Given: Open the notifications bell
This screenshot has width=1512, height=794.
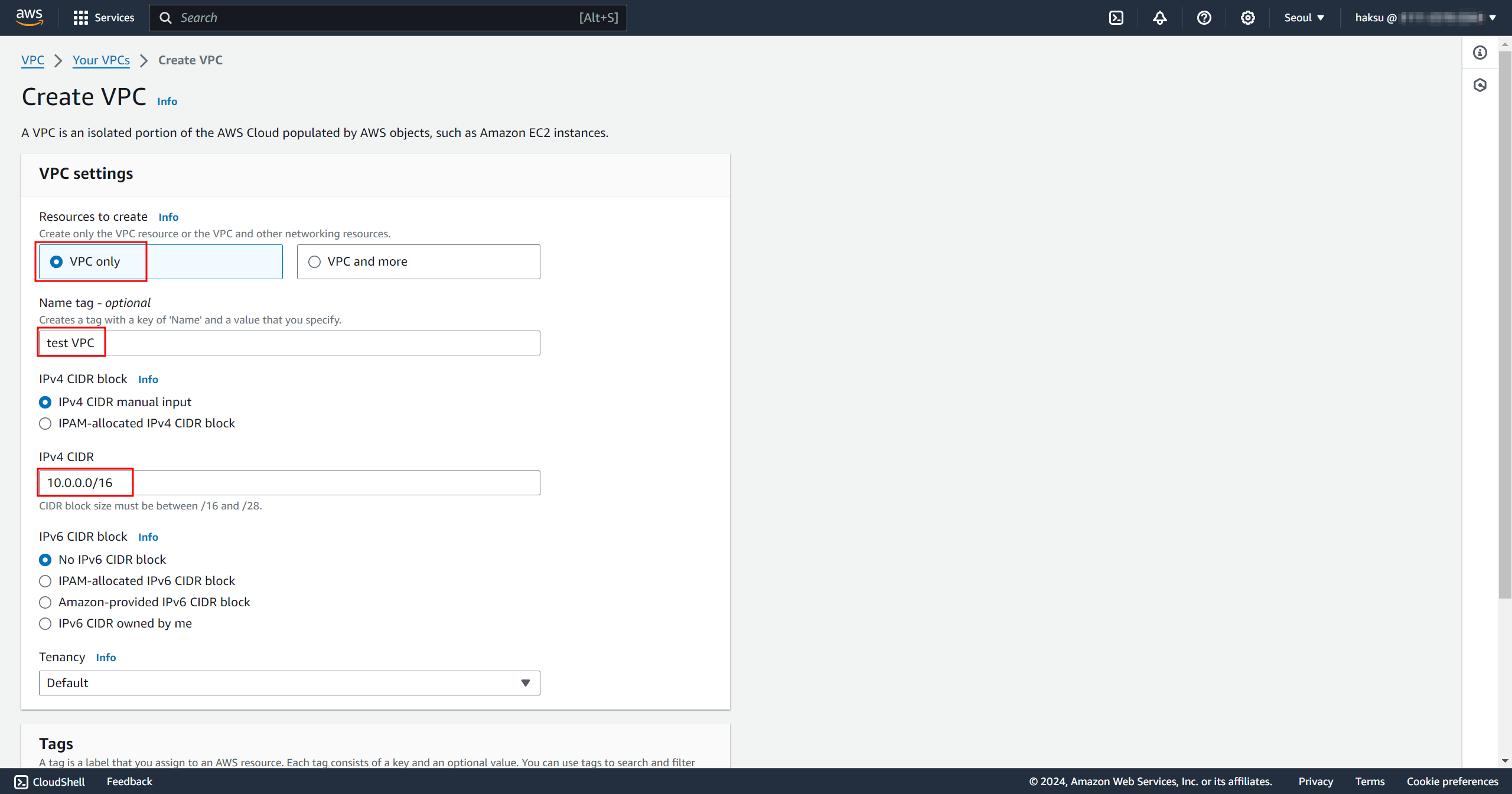Looking at the screenshot, I should point(1160,18).
